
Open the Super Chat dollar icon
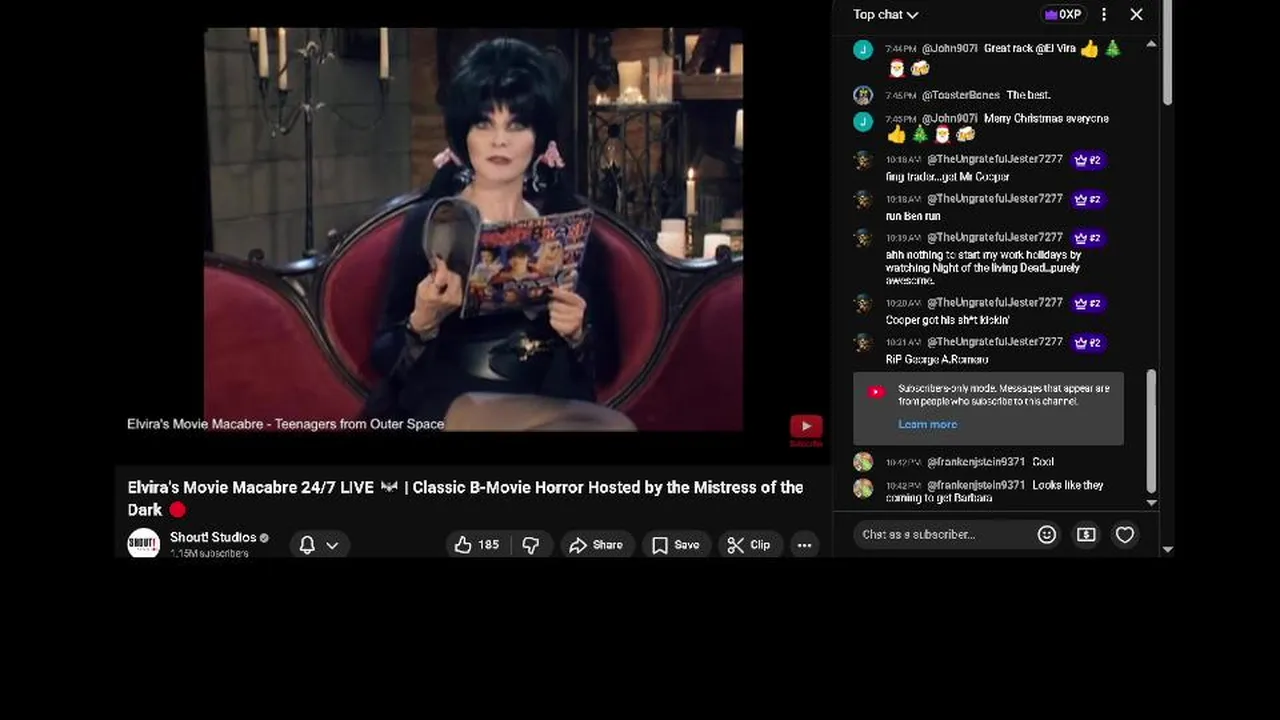[x=1086, y=535]
